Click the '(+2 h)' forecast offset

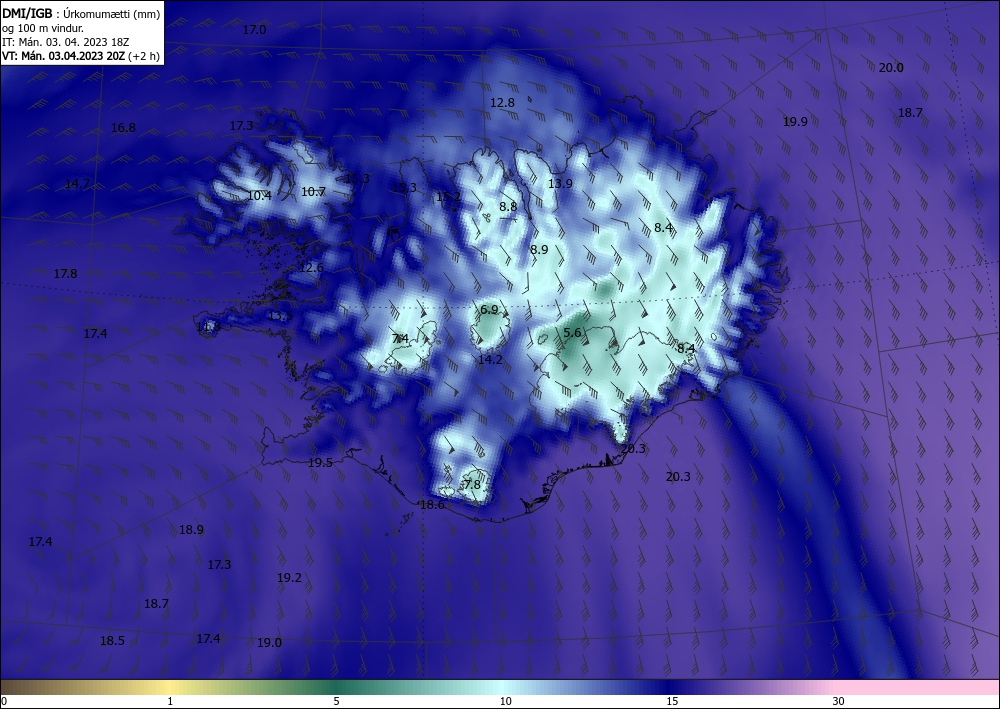(143, 56)
